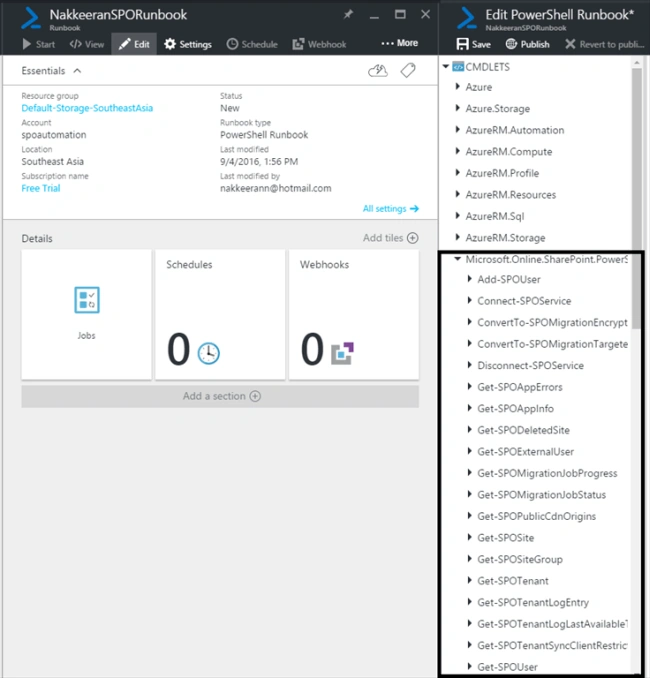Expand the Disconnect-SPOService cmdlet
Image resolution: width=650 pixels, height=678 pixels.
click(470, 365)
